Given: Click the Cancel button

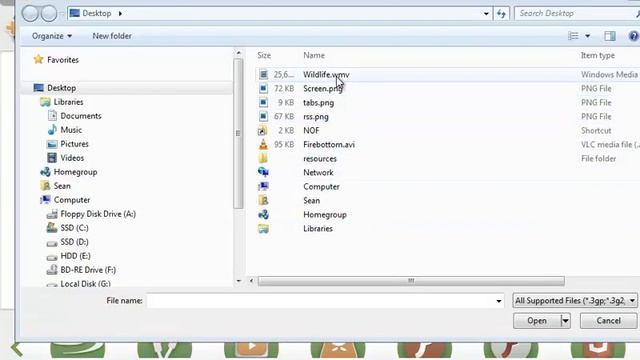Looking at the screenshot, I should pyautogui.click(x=608, y=321).
